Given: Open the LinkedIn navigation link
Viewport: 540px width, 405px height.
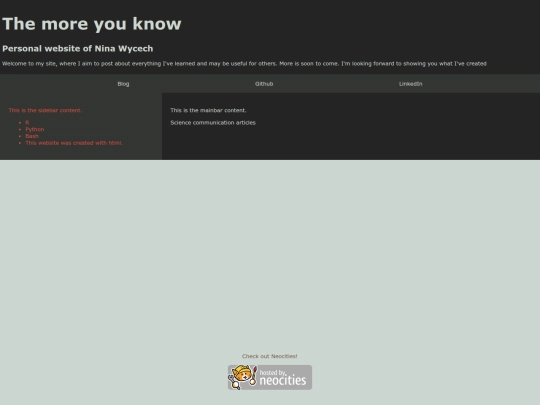Looking at the screenshot, I should pyautogui.click(x=410, y=84).
